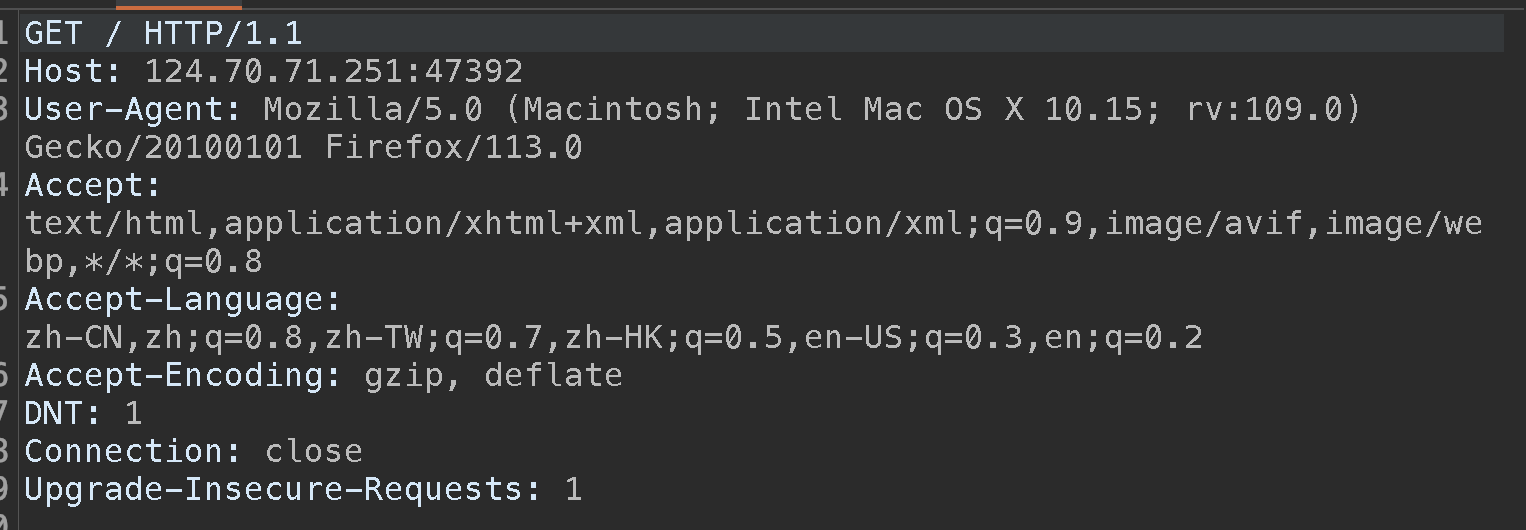The width and height of the screenshot is (1526, 530).
Task: Place cursor on the HTTP/1.1 protocol text
Action: tap(222, 33)
